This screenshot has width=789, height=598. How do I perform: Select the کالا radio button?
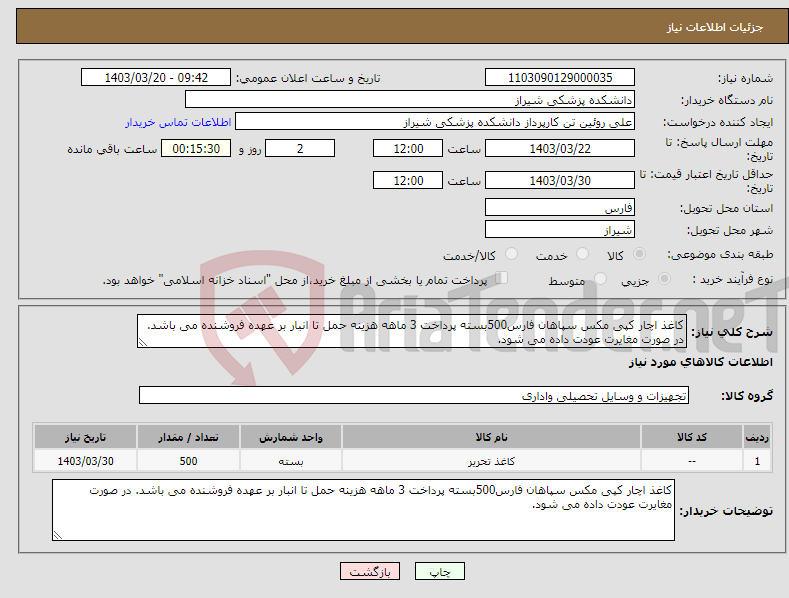(x=639, y=254)
